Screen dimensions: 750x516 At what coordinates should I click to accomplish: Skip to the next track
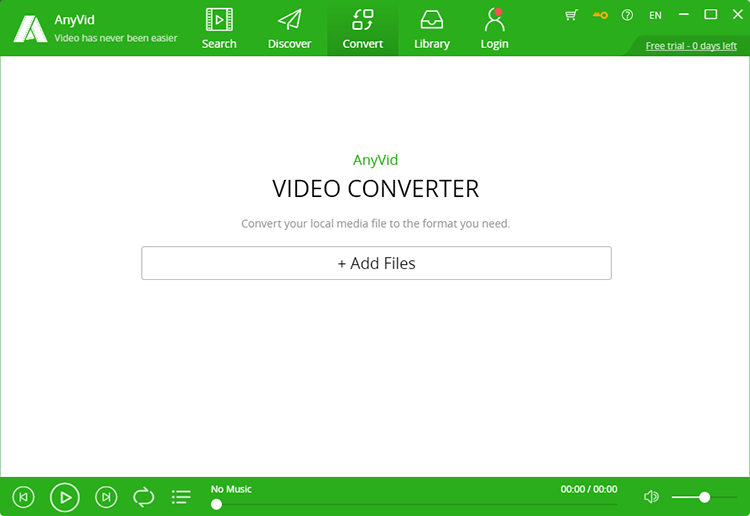point(106,497)
